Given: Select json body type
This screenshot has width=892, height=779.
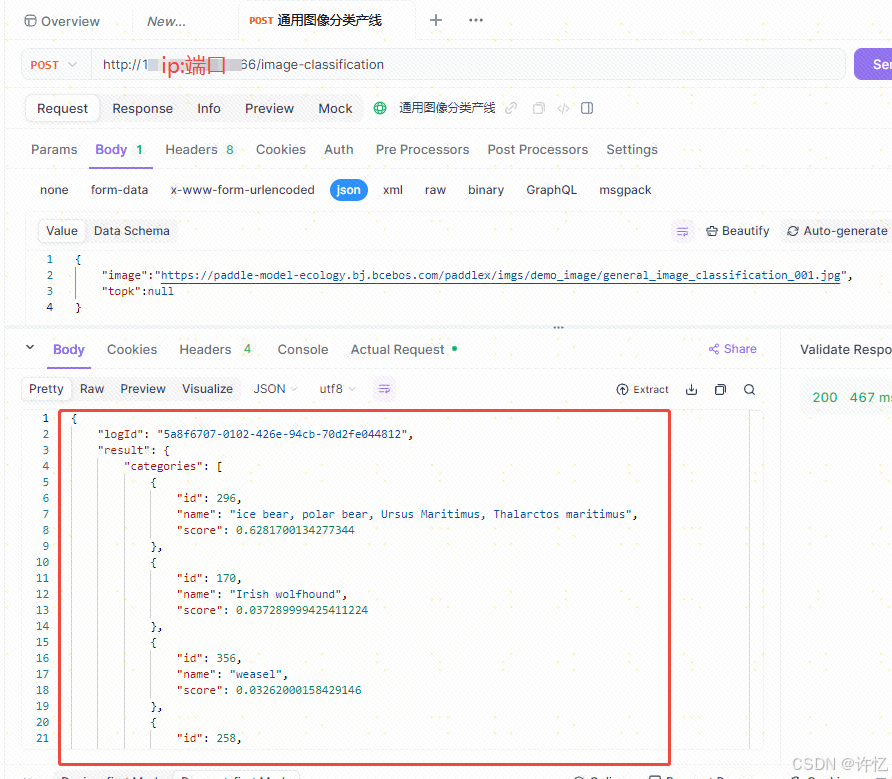Looking at the screenshot, I should [x=348, y=190].
